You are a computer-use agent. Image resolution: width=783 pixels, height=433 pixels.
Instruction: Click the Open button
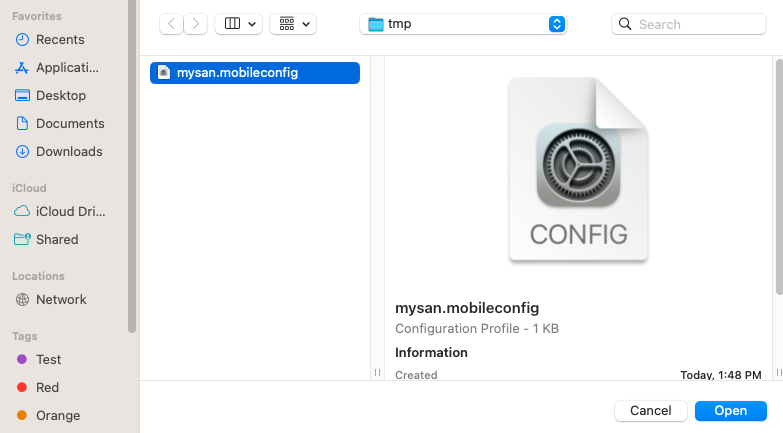pos(731,411)
